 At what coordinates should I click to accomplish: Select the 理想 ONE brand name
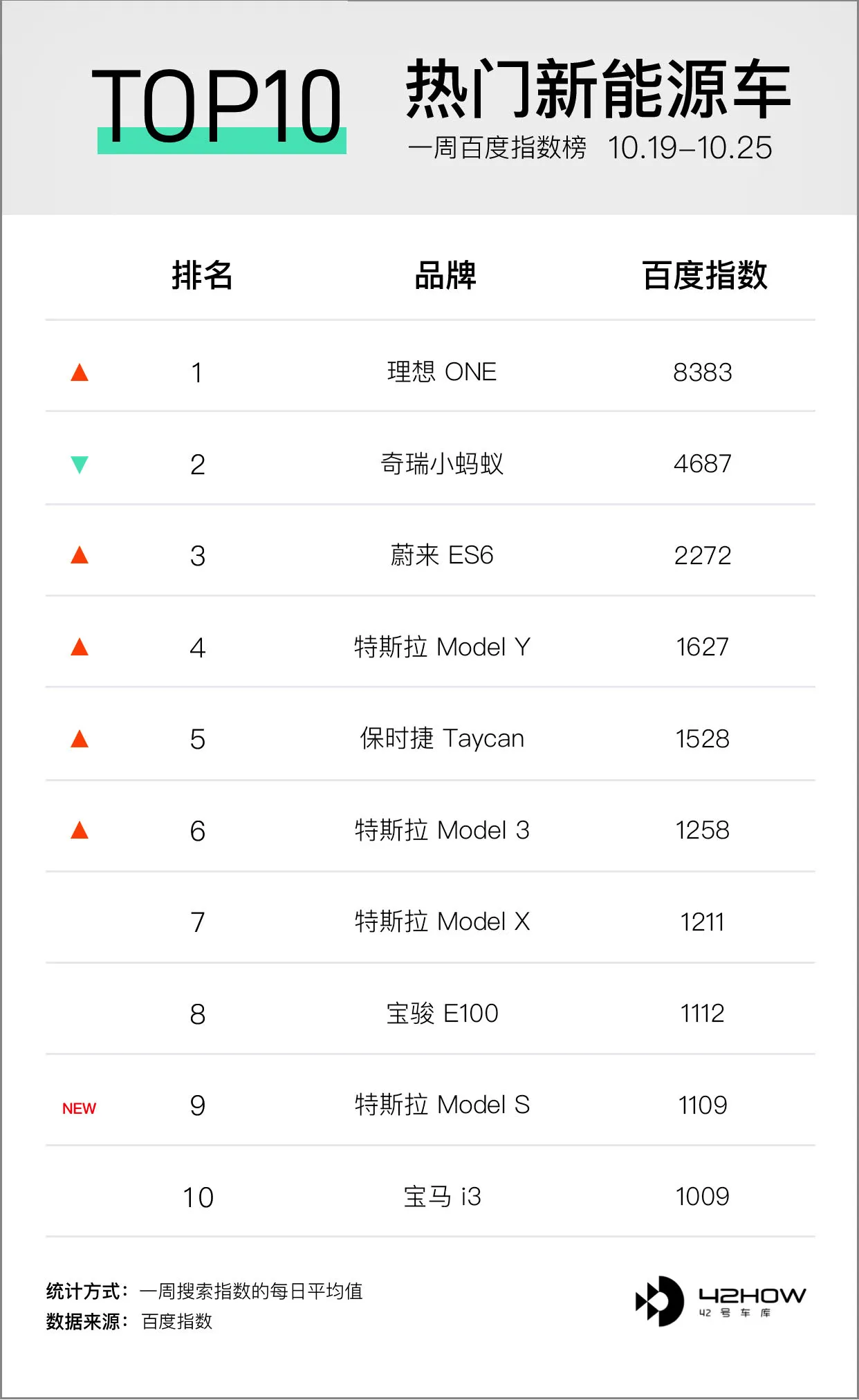pyautogui.click(x=442, y=372)
